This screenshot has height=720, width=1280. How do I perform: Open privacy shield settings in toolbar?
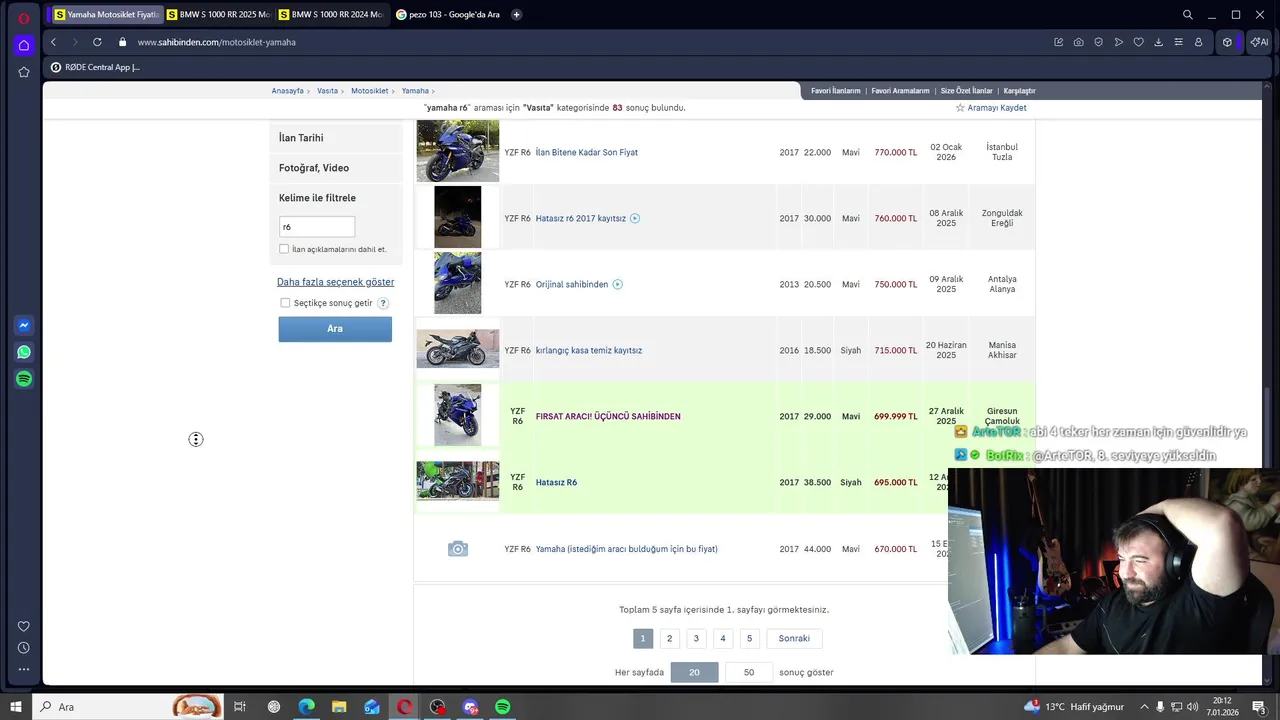pyautogui.click(x=1098, y=42)
